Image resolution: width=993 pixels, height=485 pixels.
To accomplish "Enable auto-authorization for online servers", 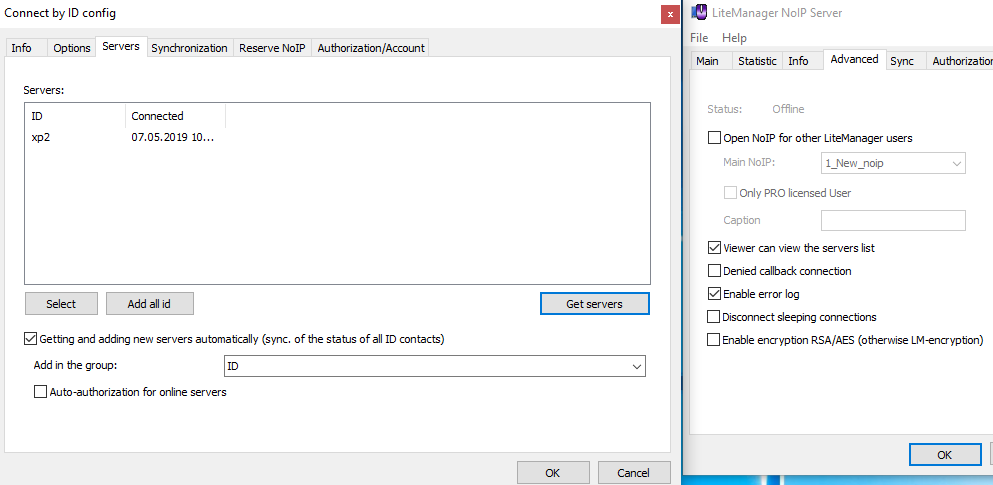I will [x=41, y=392].
